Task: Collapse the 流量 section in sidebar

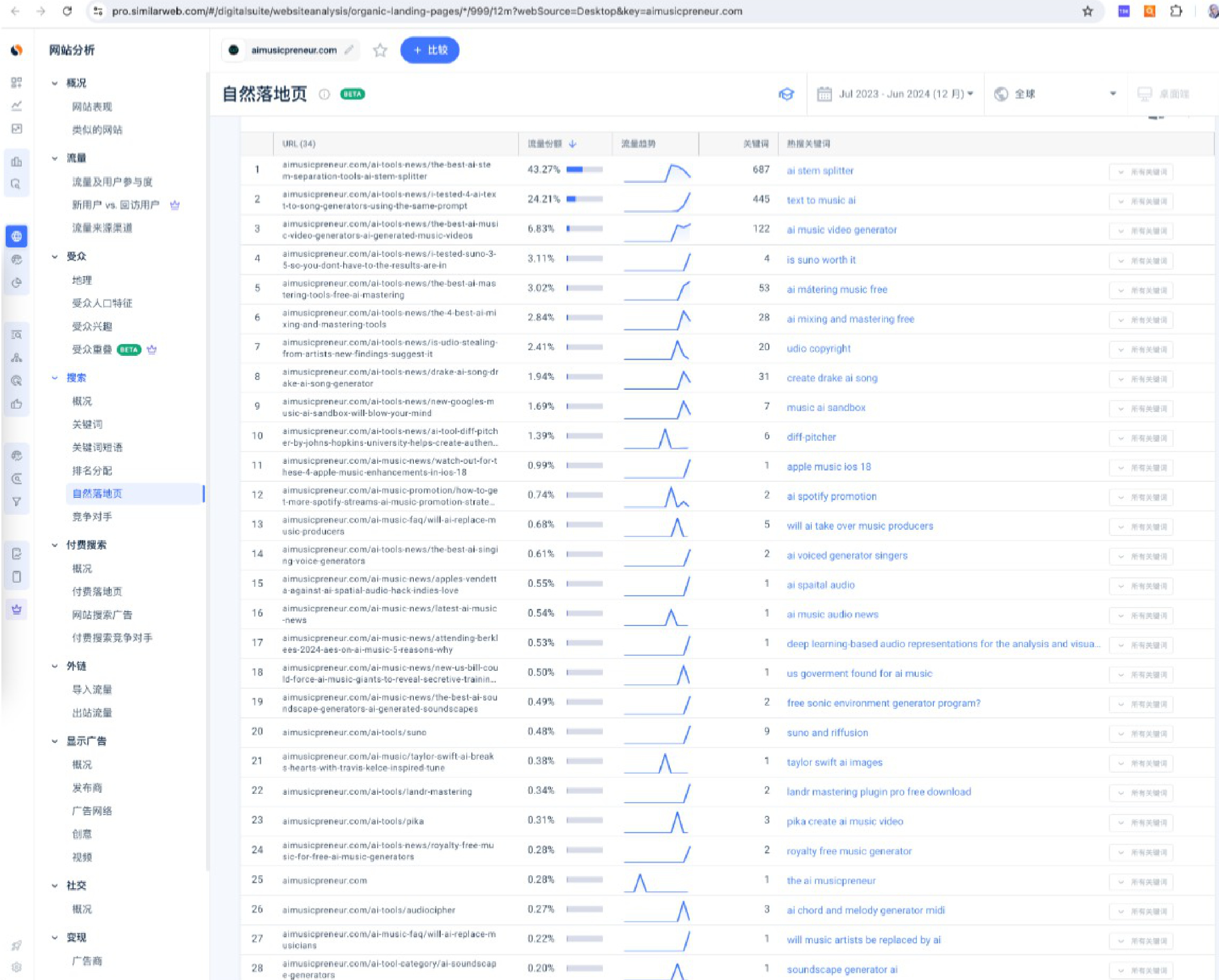Action: pyautogui.click(x=55, y=158)
